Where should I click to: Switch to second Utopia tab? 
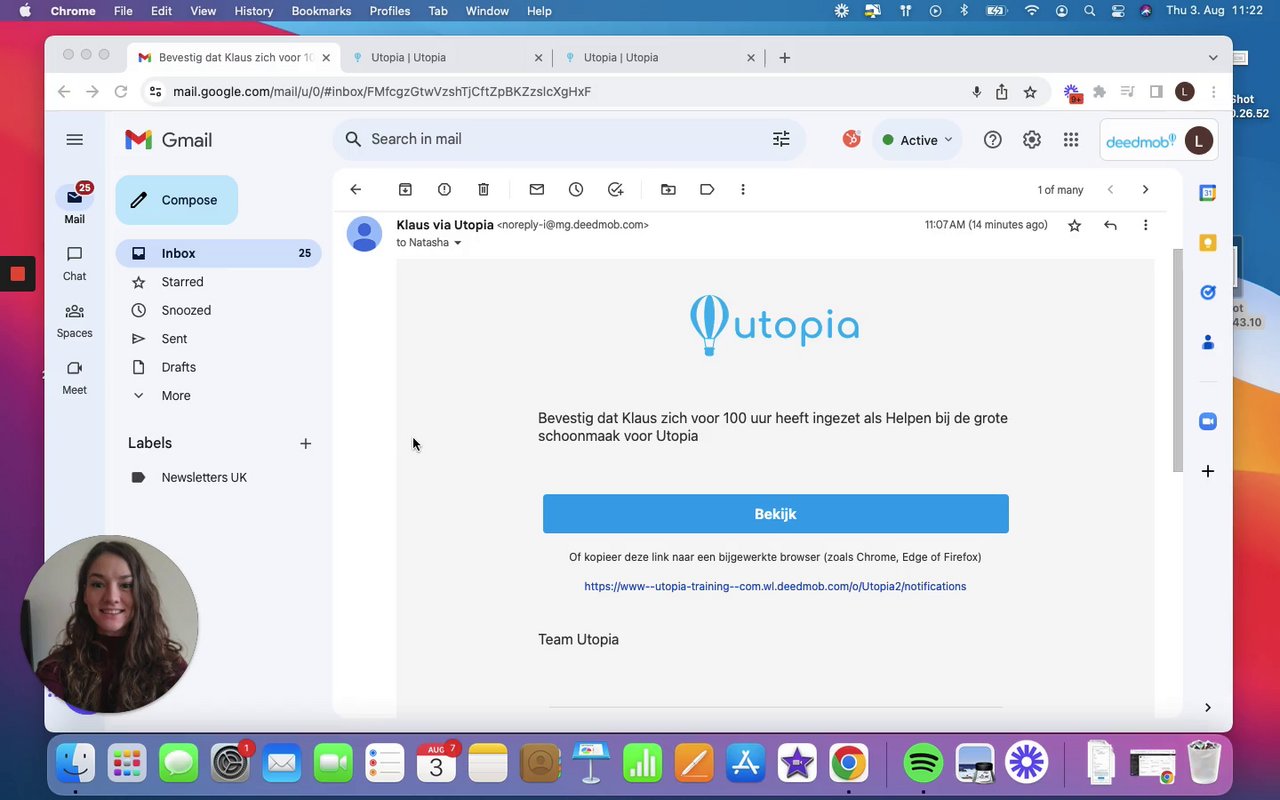tap(447, 57)
